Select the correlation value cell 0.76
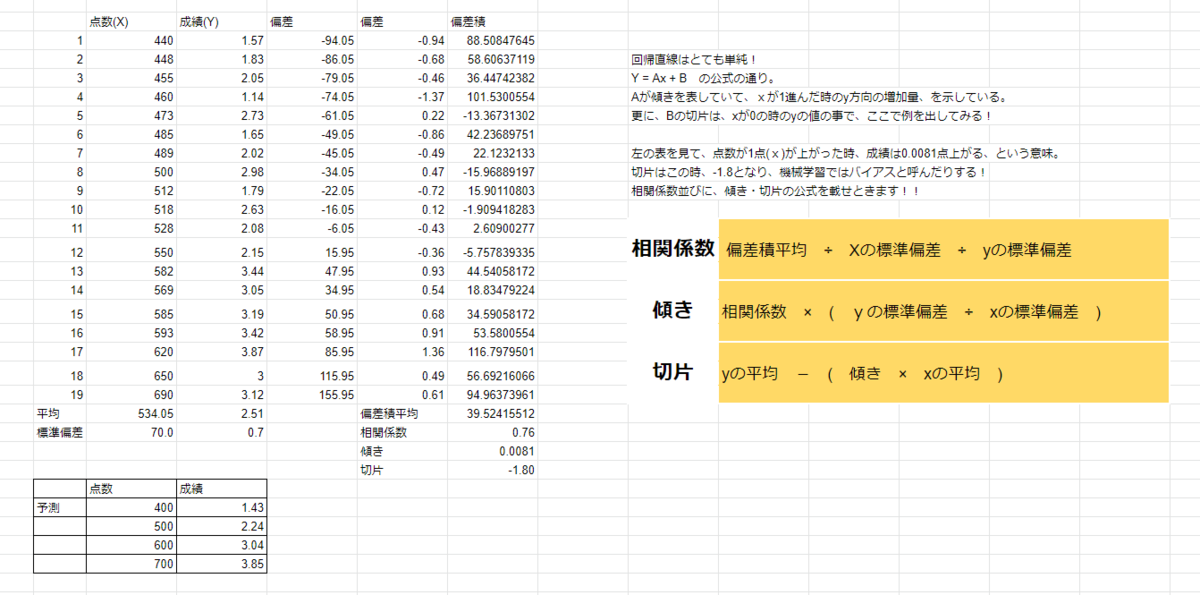 pos(492,432)
